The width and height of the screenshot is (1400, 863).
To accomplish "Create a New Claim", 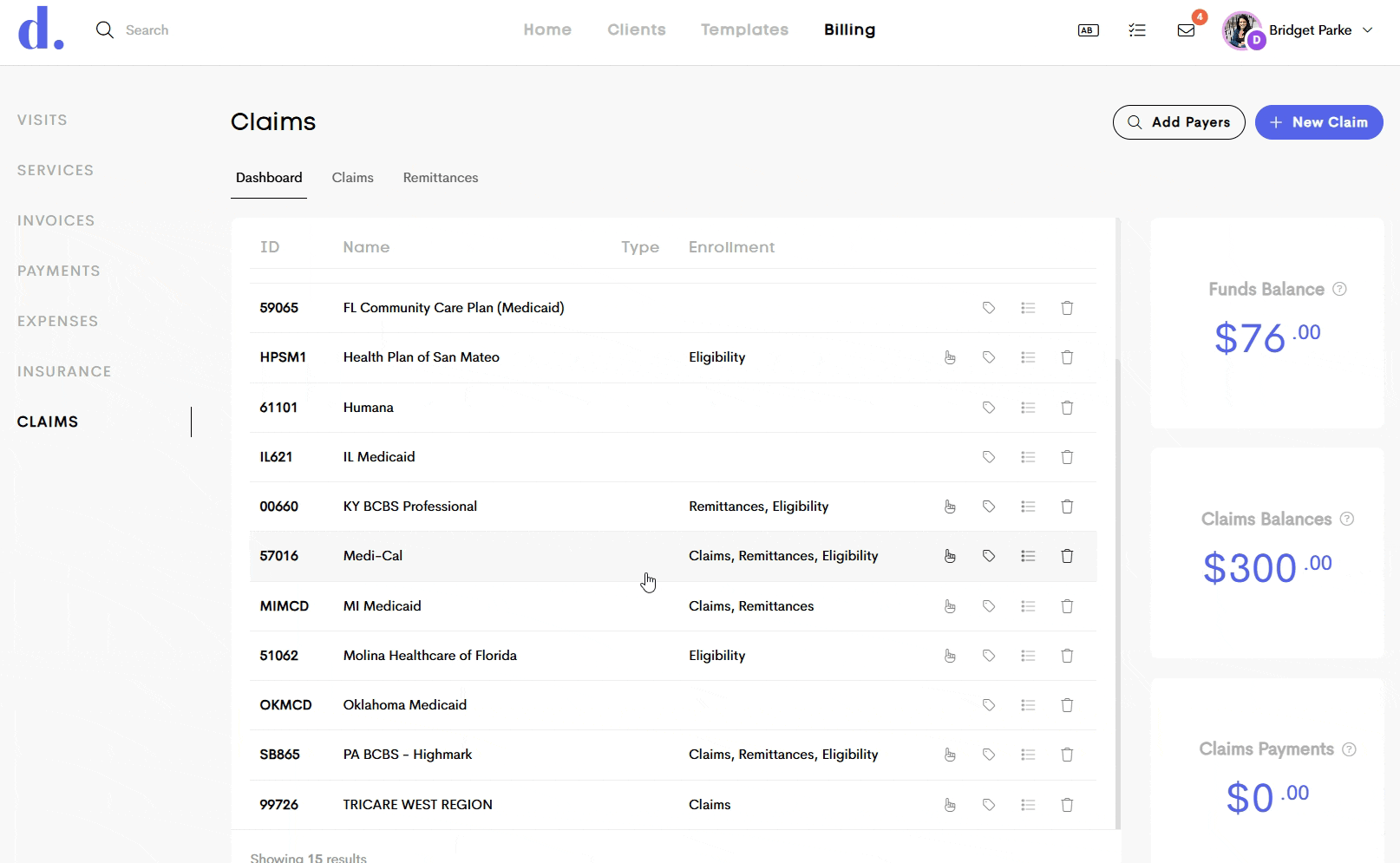I will pyautogui.click(x=1318, y=122).
